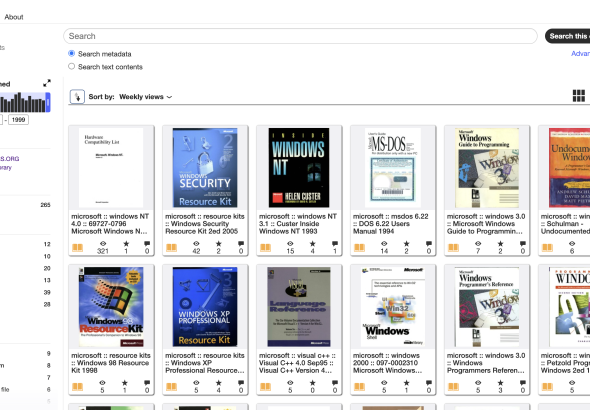The height and width of the screenshot is (410, 590).
Task: Open the Inside Windows NT book thumbnail
Action: click(299, 168)
